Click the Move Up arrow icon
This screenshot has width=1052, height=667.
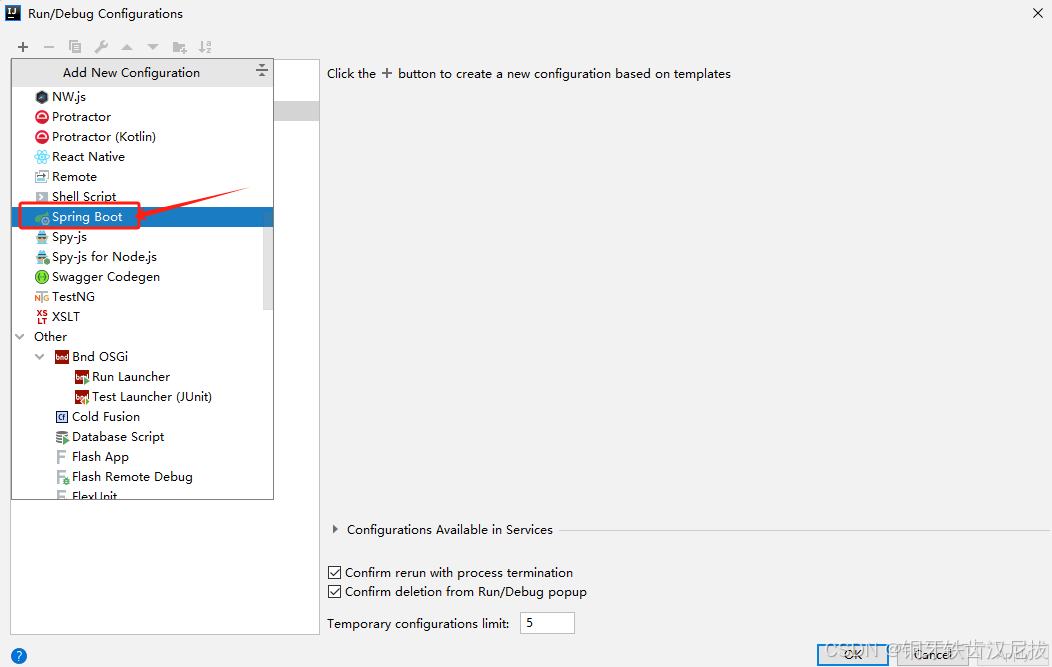click(127, 47)
